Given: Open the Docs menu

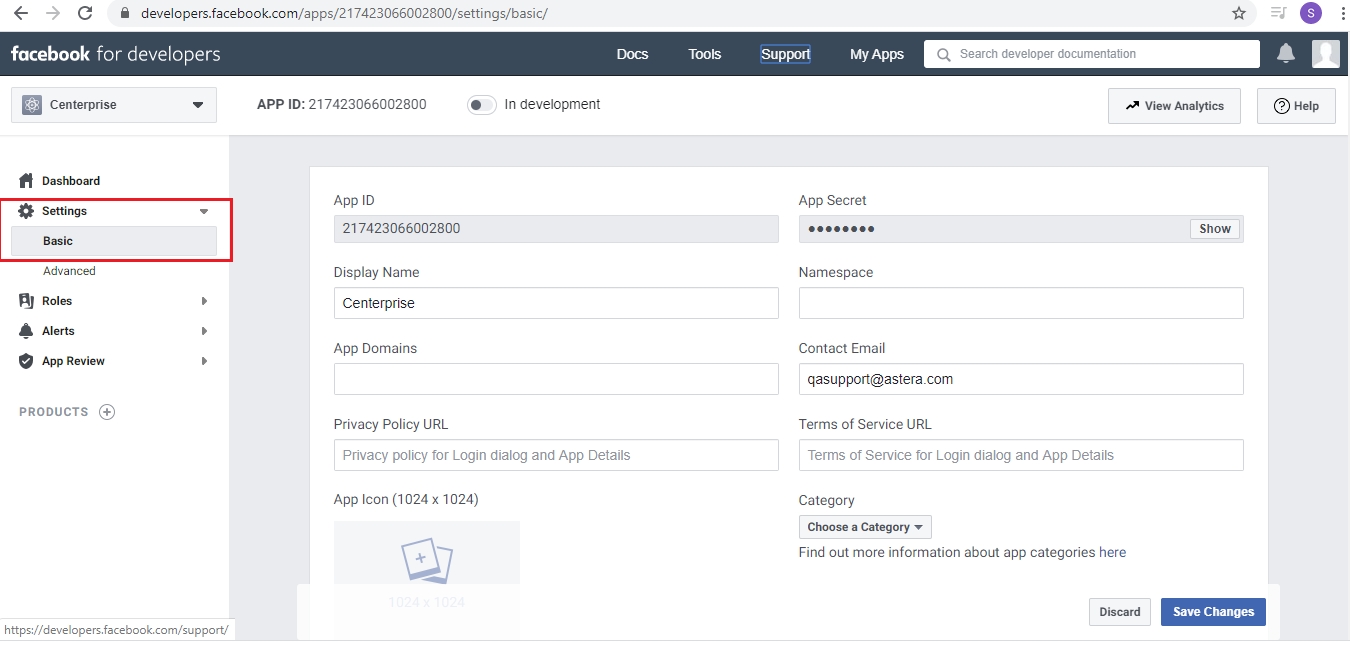Looking at the screenshot, I should click(x=632, y=54).
